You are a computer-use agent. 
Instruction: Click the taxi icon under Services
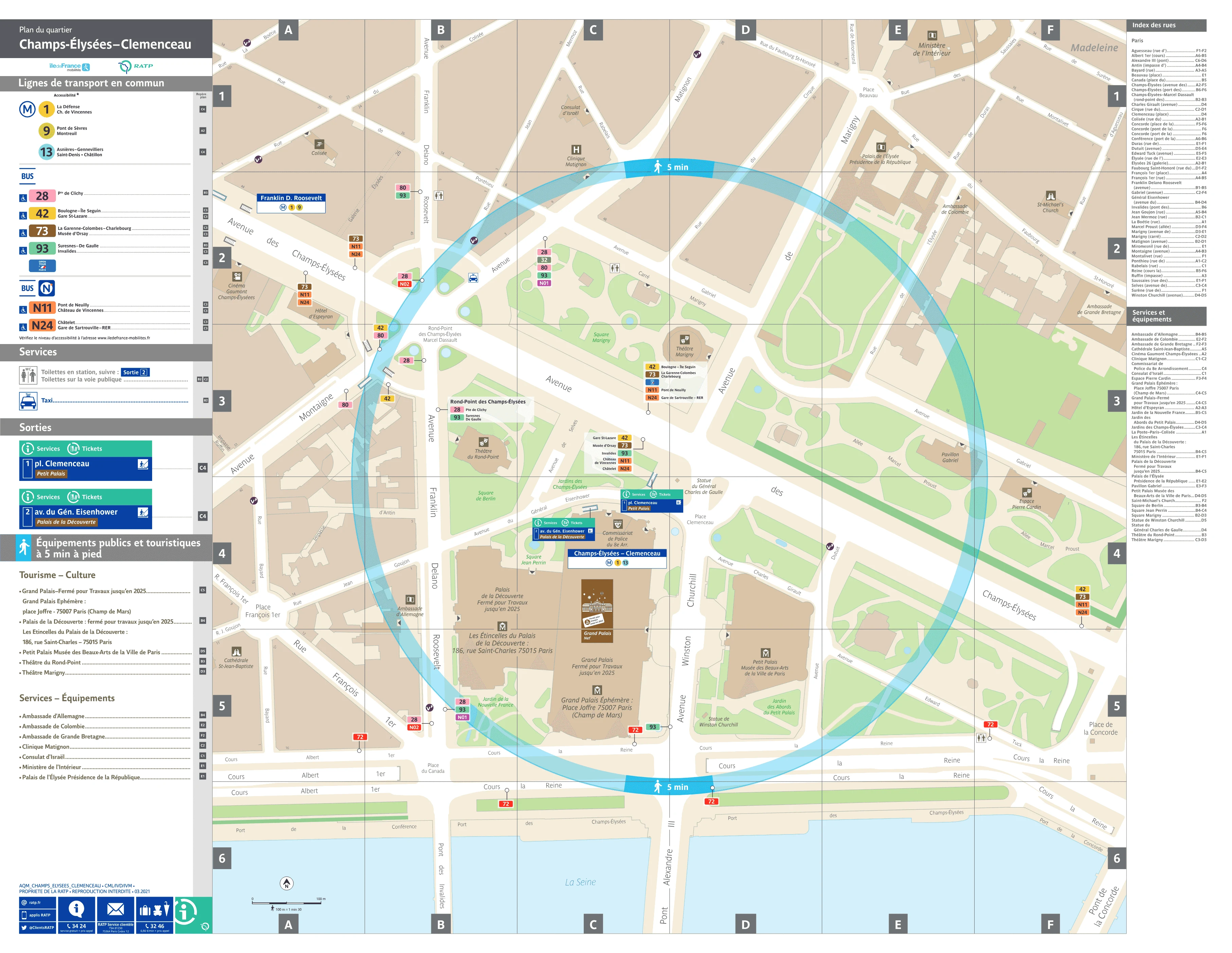28,401
